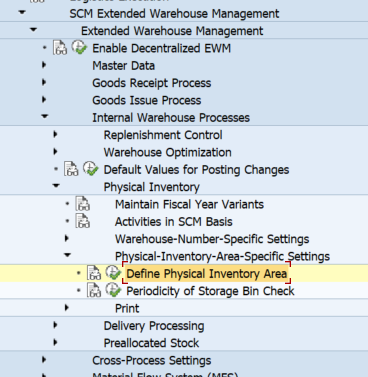Open documentation icon for Activities in SCM Basis
This screenshot has width=368, height=377.
point(83,221)
